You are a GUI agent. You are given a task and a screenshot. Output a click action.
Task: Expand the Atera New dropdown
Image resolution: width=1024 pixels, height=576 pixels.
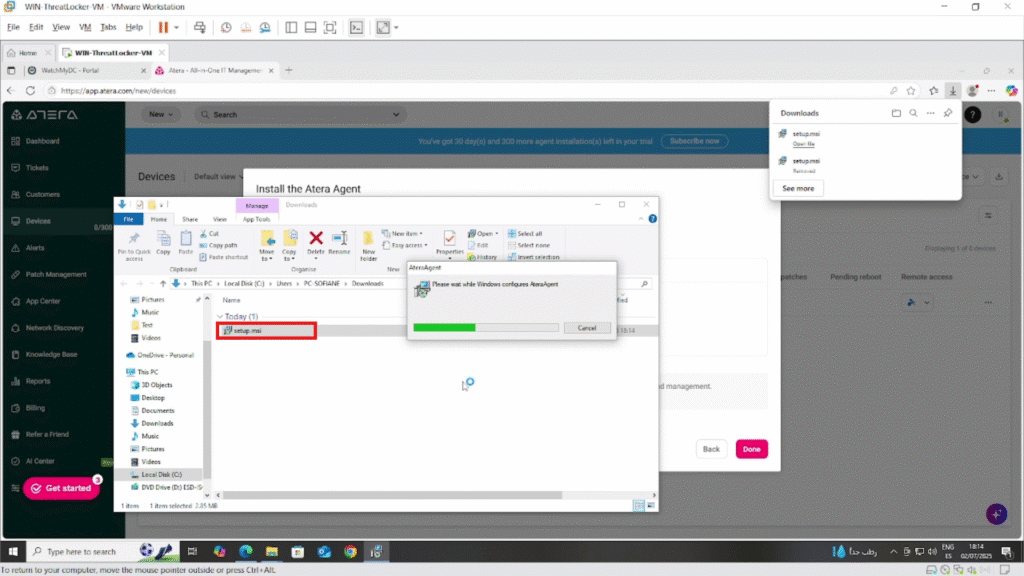pos(161,114)
